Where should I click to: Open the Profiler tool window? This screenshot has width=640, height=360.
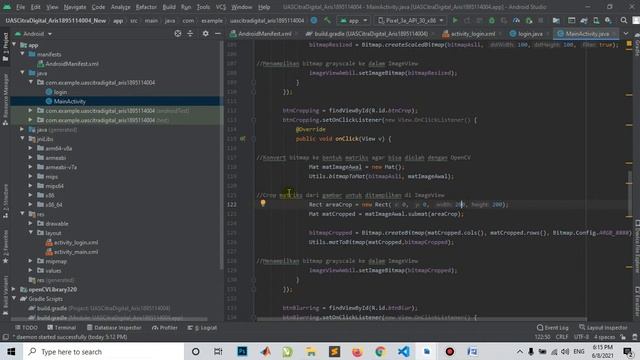[164, 328]
